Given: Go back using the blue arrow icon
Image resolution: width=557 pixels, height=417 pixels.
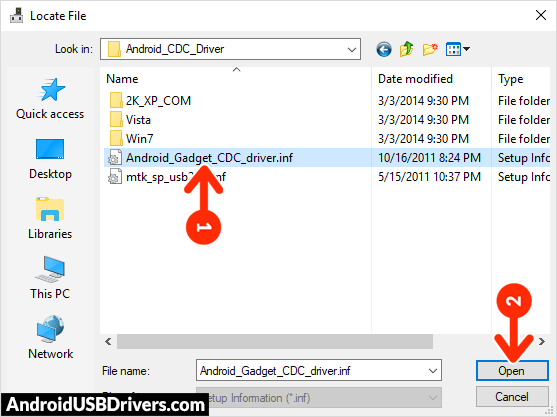Looking at the screenshot, I should tap(384, 49).
